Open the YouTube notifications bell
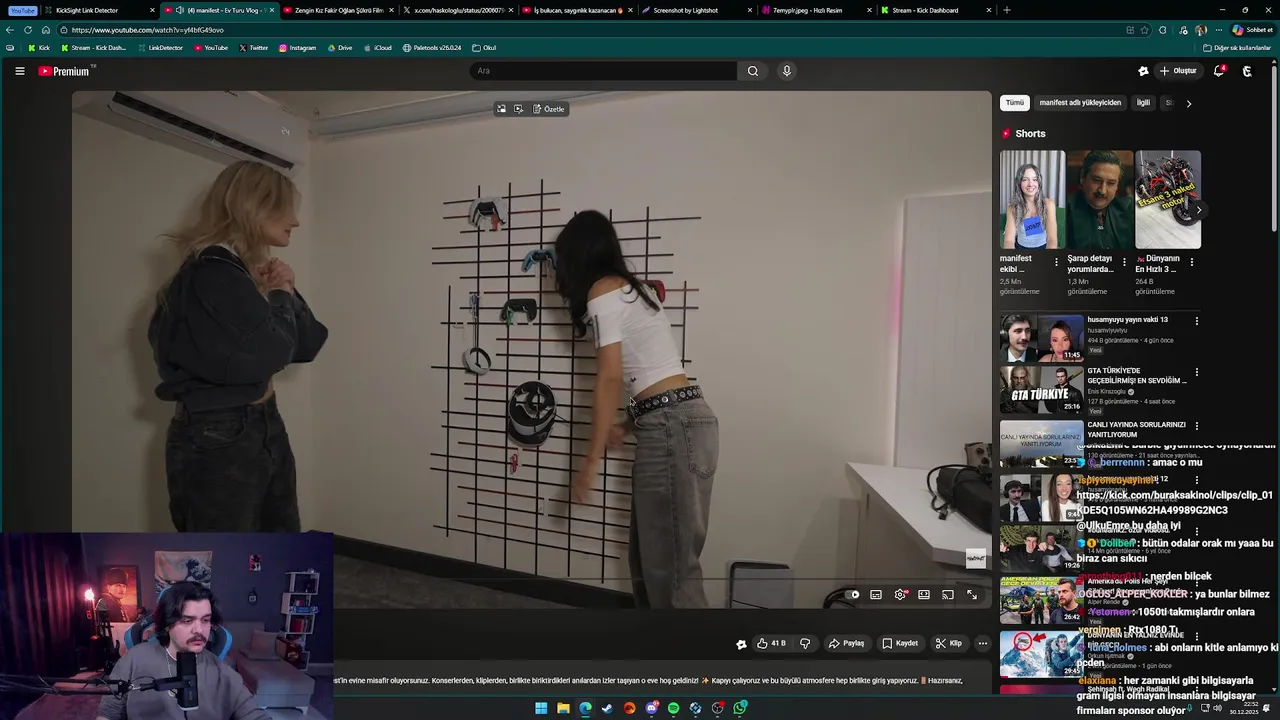 [1218, 71]
